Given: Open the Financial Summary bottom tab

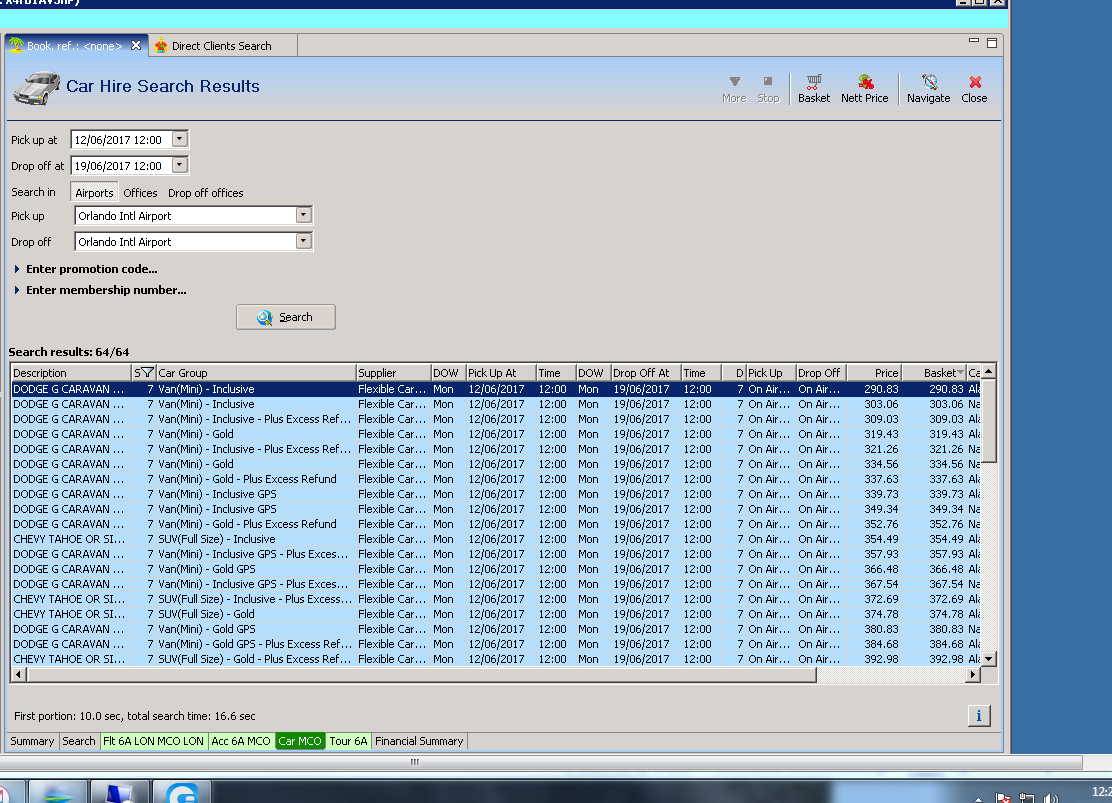Looking at the screenshot, I should (x=418, y=741).
